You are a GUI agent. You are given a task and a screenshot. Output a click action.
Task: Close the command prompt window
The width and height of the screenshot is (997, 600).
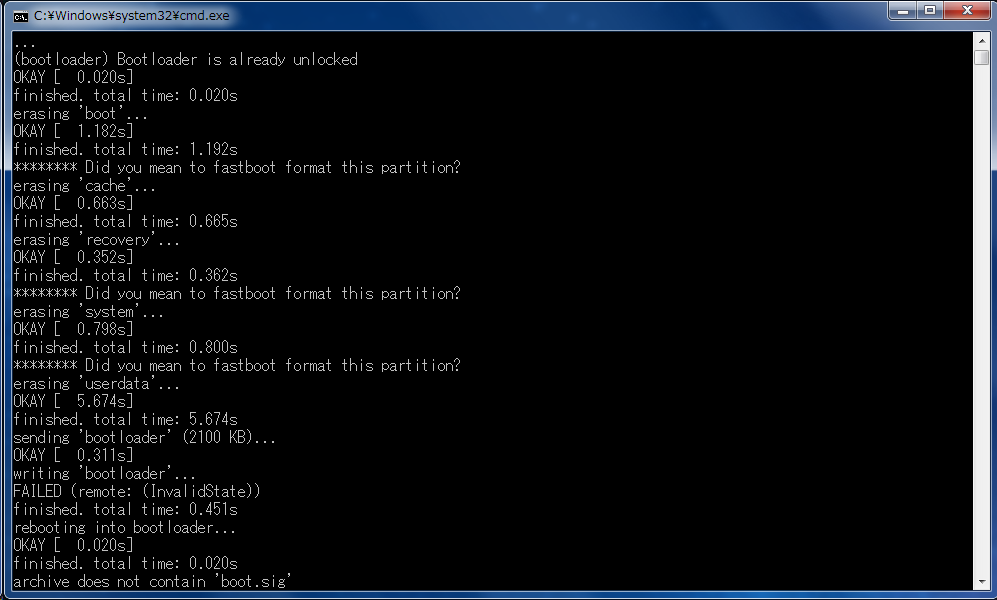[968, 10]
